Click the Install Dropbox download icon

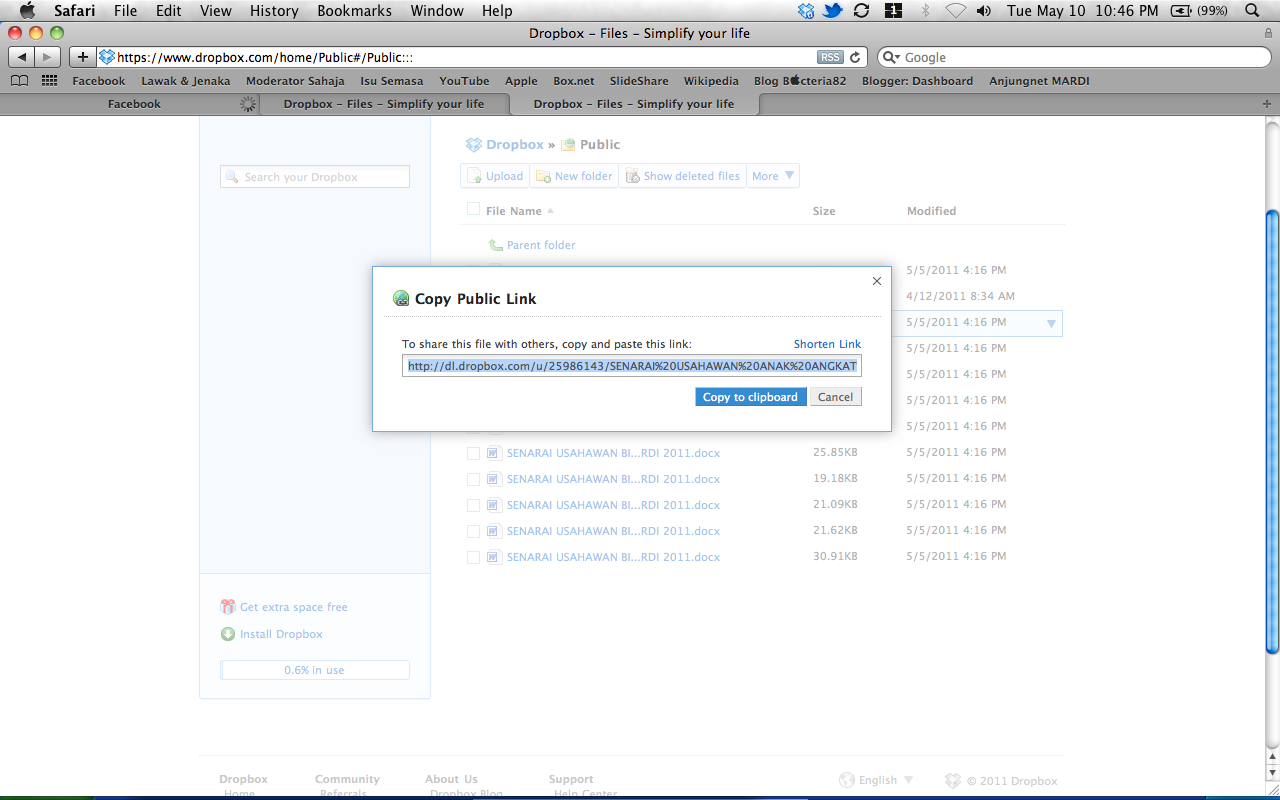[x=228, y=634]
